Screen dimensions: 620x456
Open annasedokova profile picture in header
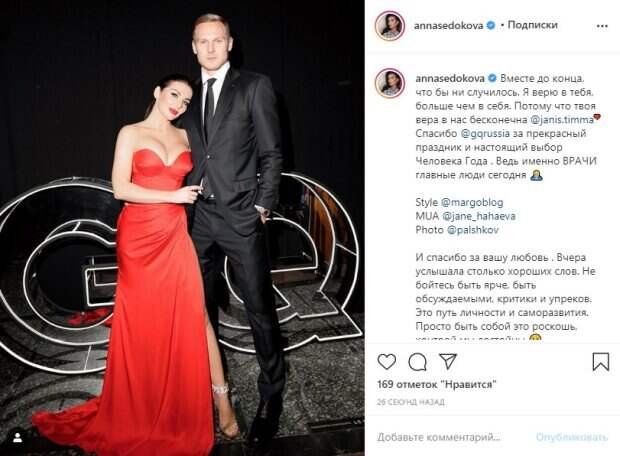(x=389, y=26)
